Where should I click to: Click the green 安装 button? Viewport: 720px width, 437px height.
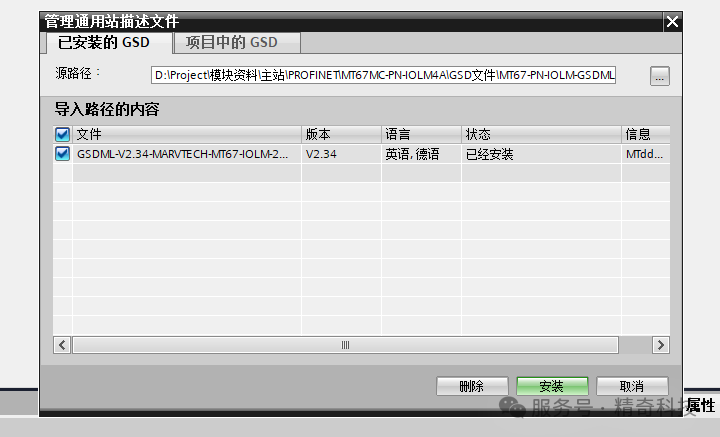click(x=552, y=386)
